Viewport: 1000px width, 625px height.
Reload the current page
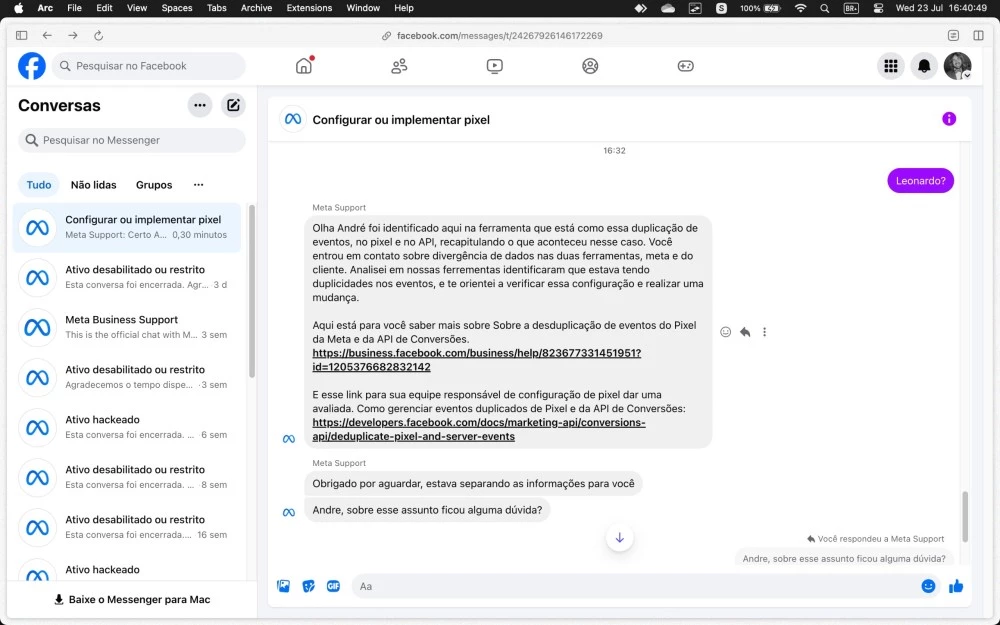point(98,36)
